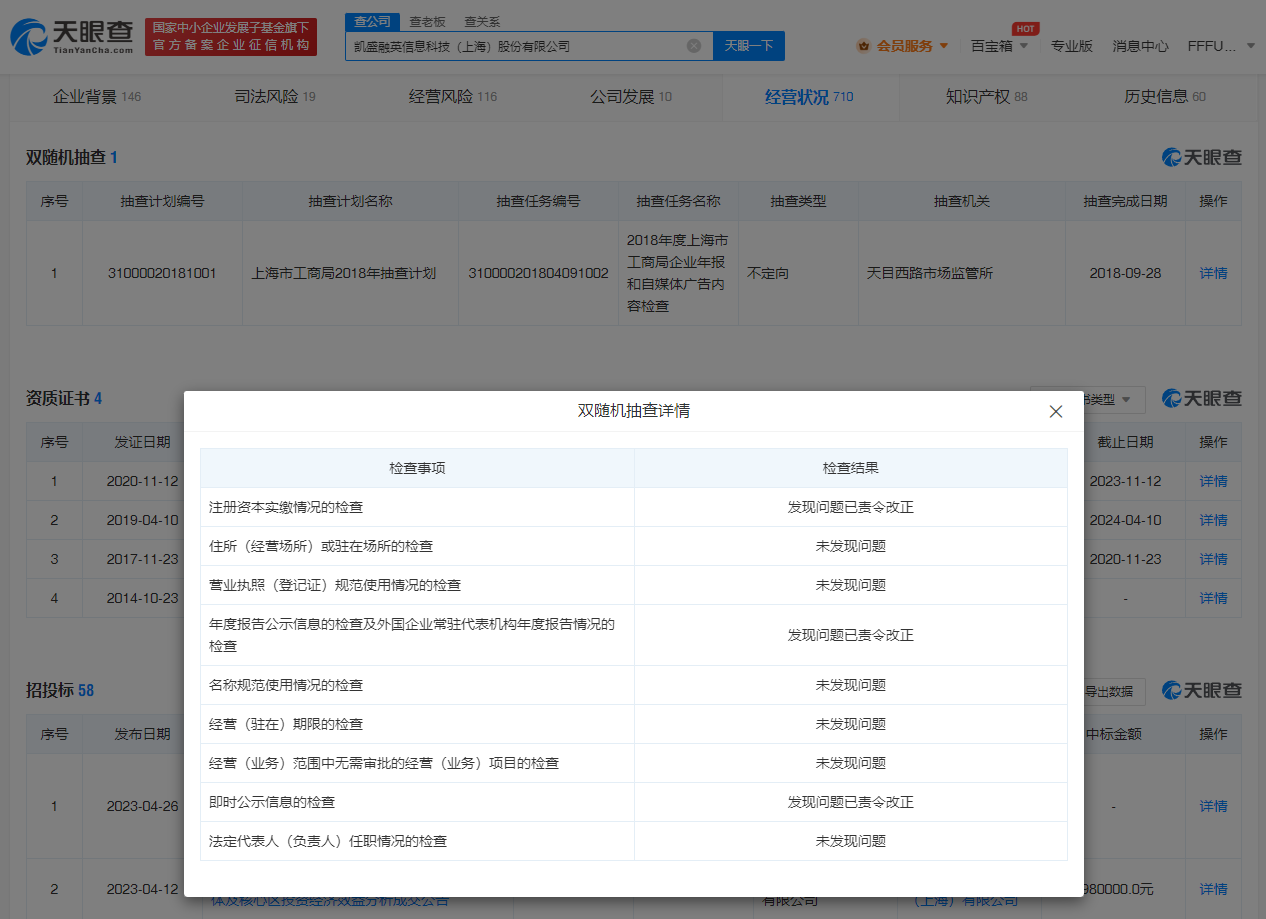
Task: Open 详情 for certificate expiring 2024-04-10
Action: (1213, 520)
